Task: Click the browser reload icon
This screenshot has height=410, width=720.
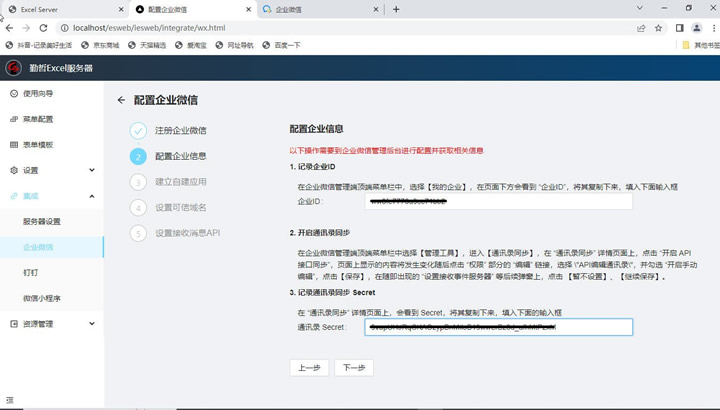Action: 44,28
